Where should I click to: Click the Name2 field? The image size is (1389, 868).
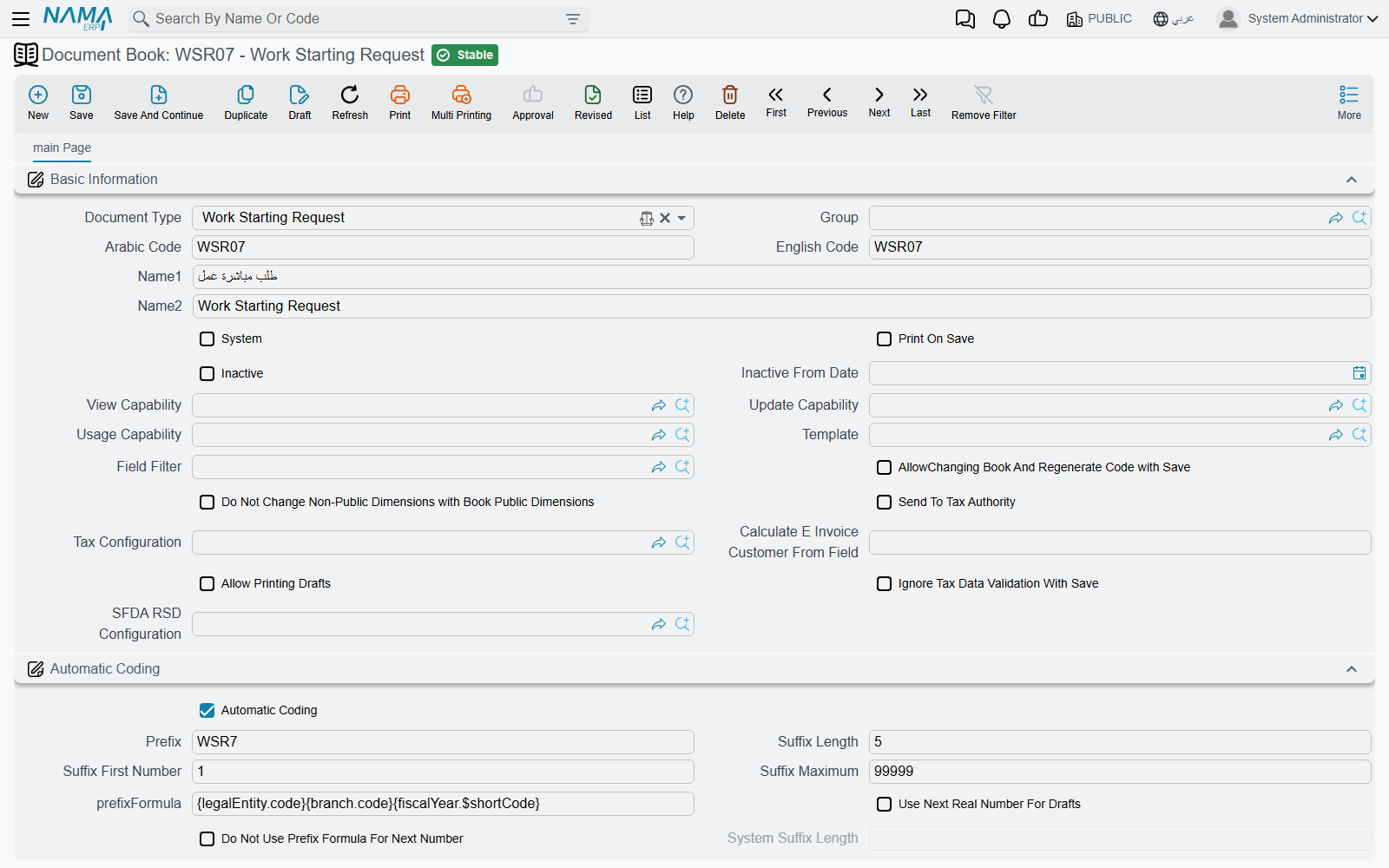coord(781,306)
